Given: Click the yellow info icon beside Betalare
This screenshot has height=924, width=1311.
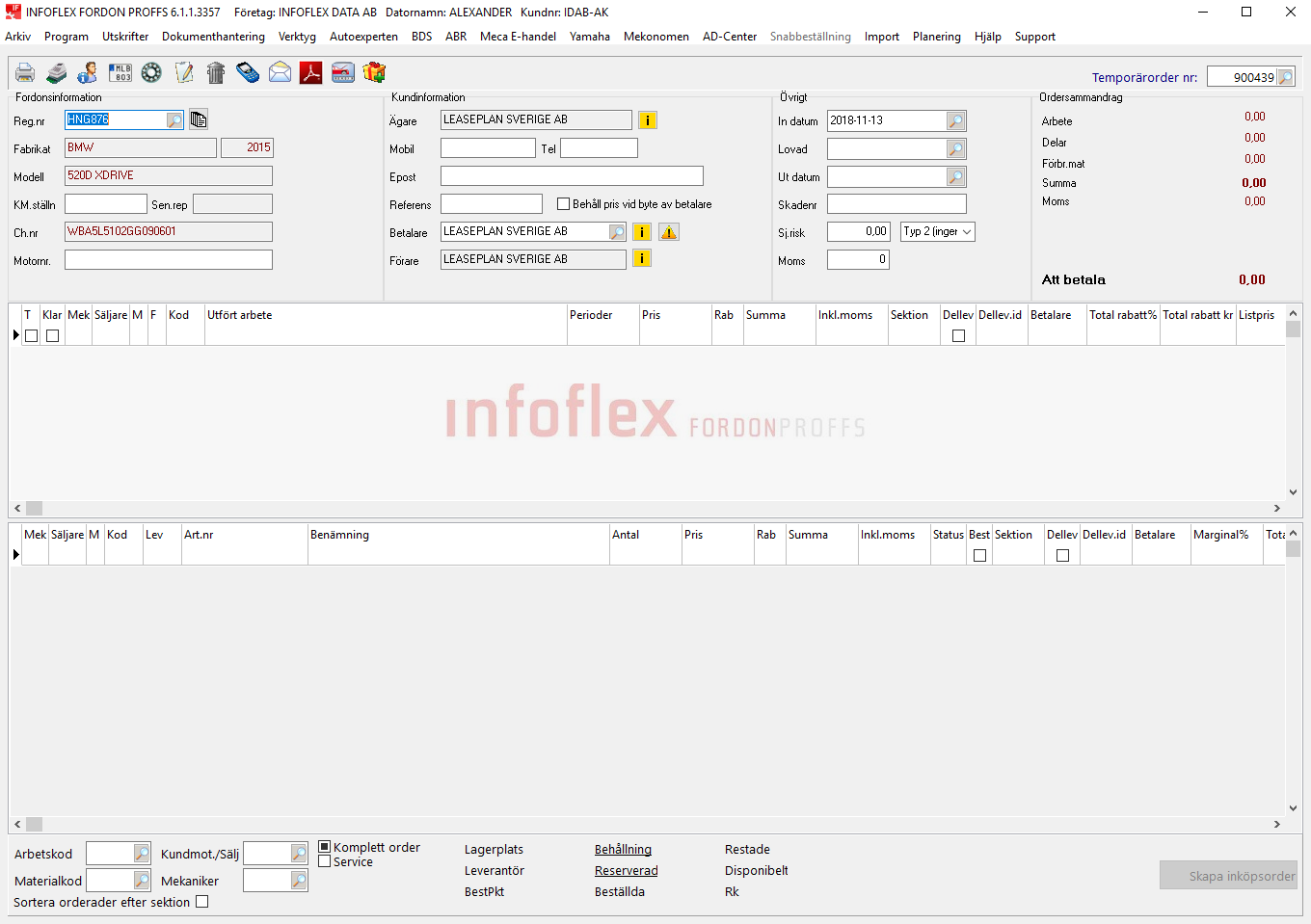Looking at the screenshot, I should (642, 232).
